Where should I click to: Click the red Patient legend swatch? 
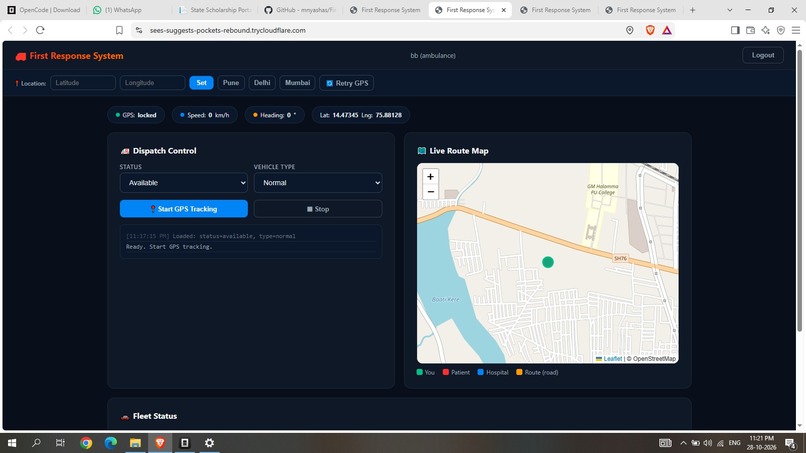click(x=446, y=372)
